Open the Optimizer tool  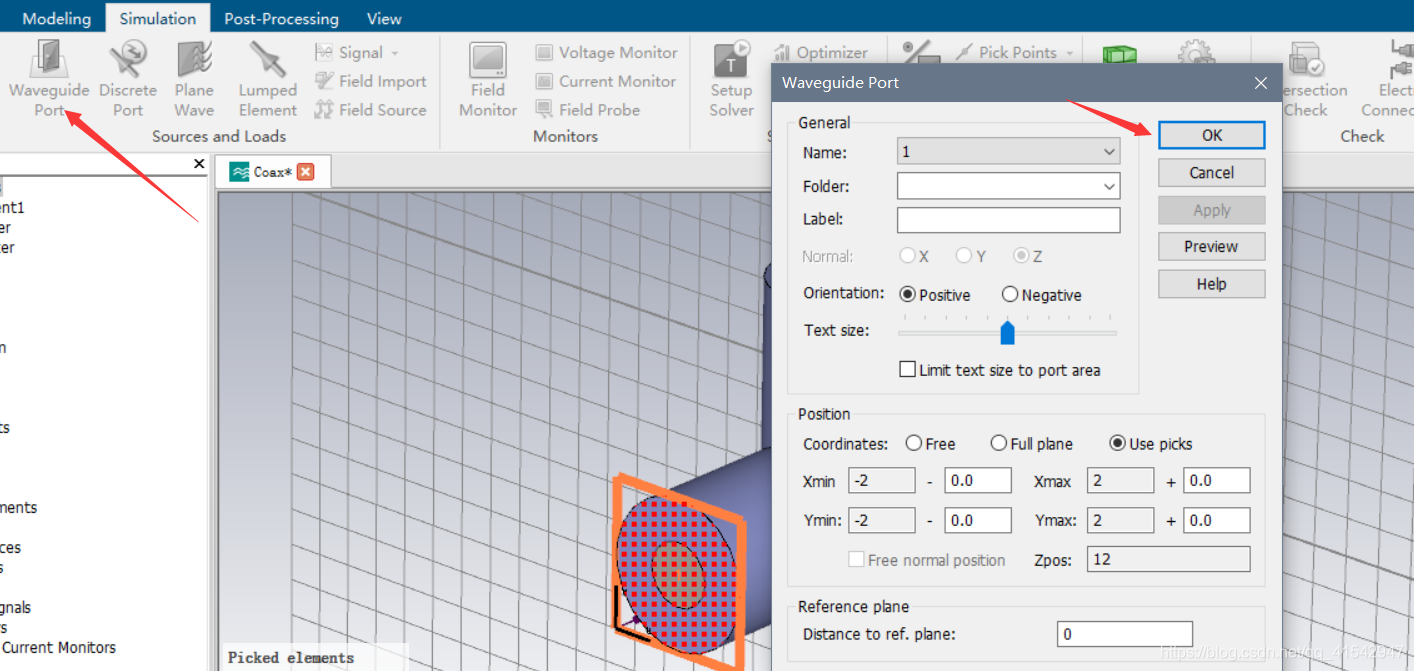(821, 53)
